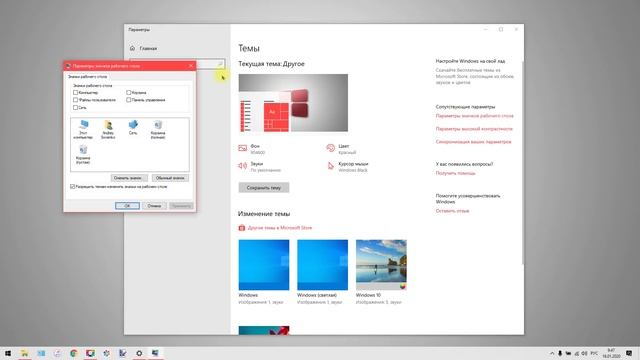Click the volume icon in system tray
The width and height of the screenshot is (640, 360).
tap(584, 353)
